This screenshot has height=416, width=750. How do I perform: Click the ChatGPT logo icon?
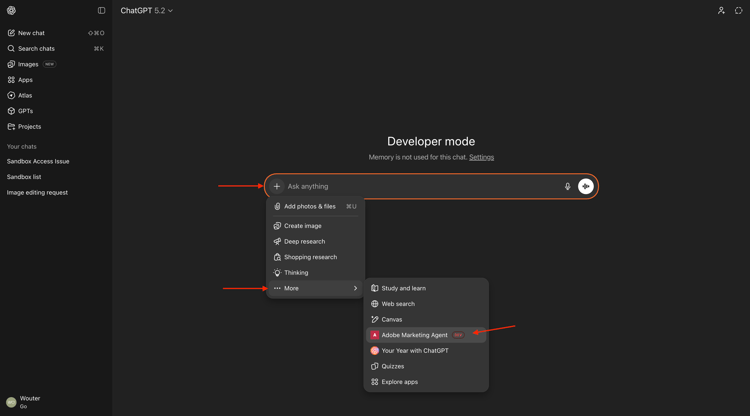(x=11, y=11)
